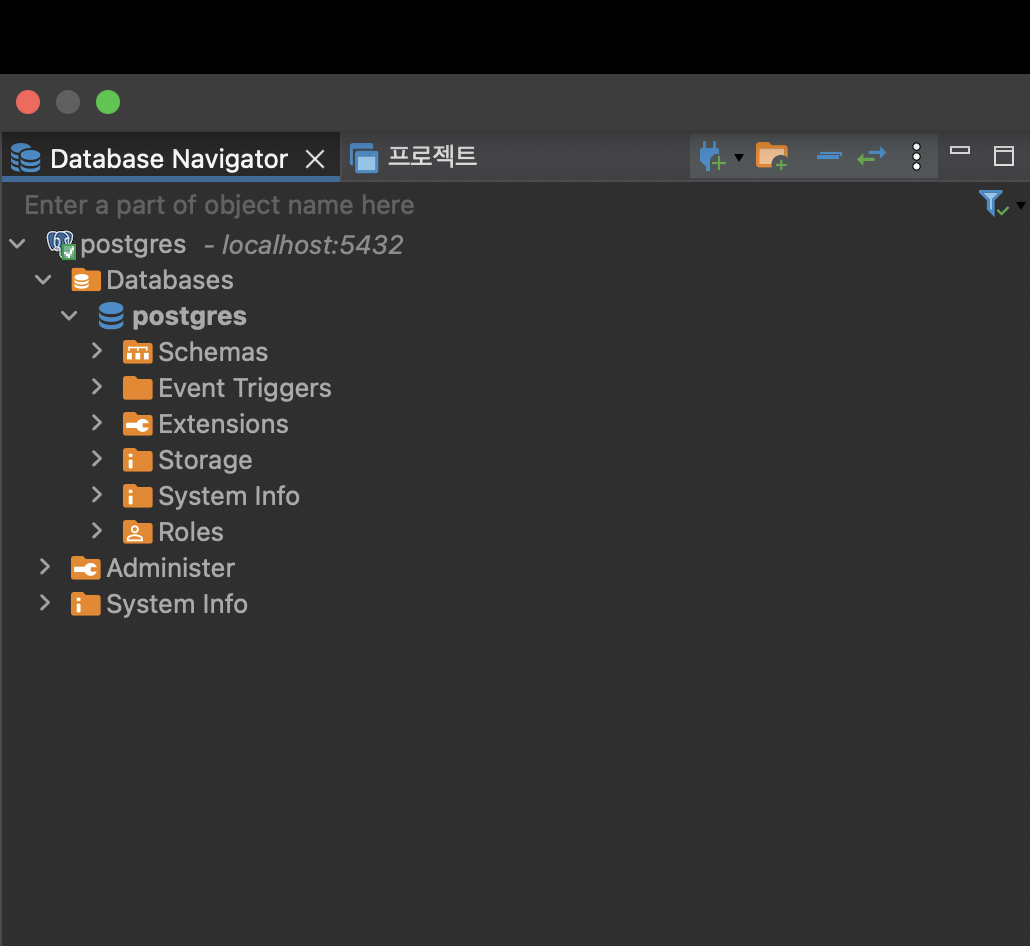Click the green window zoom button
This screenshot has height=946, width=1030.
pos(108,102)
